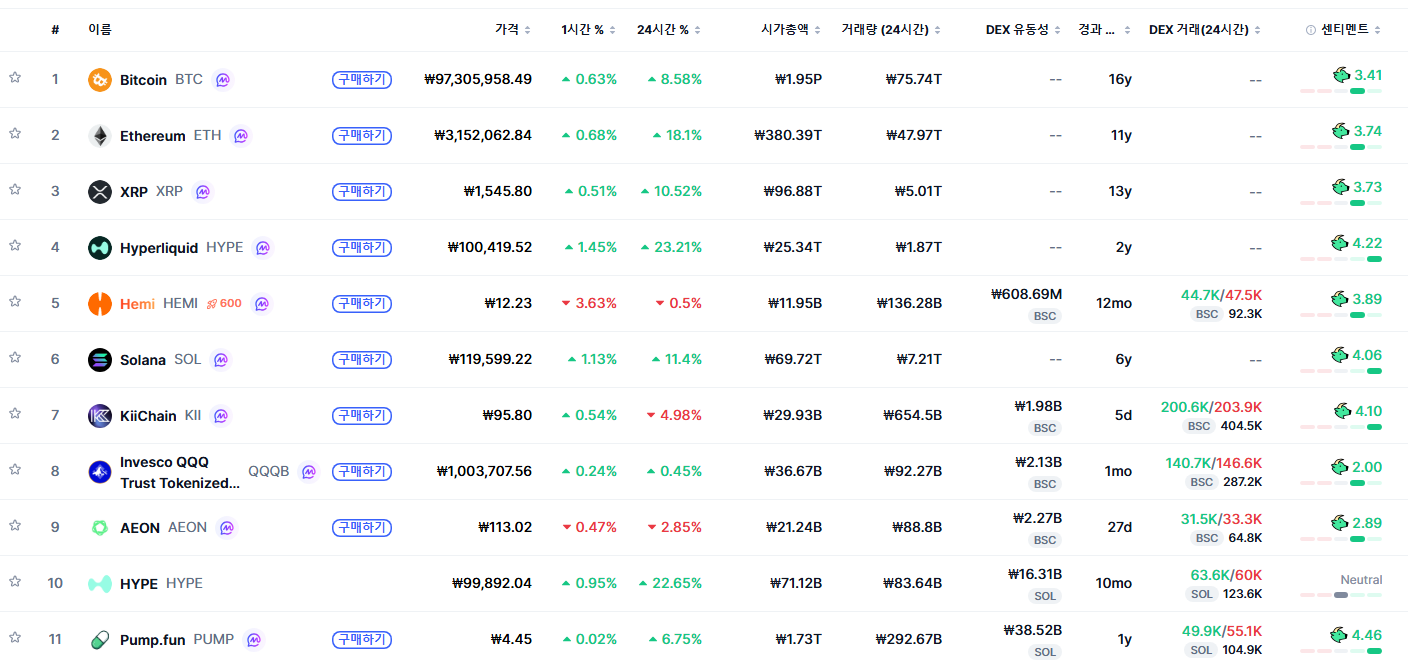This screenshot has width=1424, height=660.
Task: Click the Hyperliquid logo icon
Action: (100, 248)
